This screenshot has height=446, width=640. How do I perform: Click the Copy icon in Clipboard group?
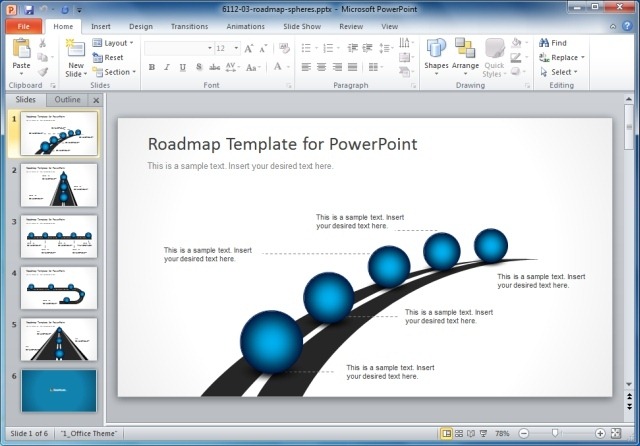42,58
